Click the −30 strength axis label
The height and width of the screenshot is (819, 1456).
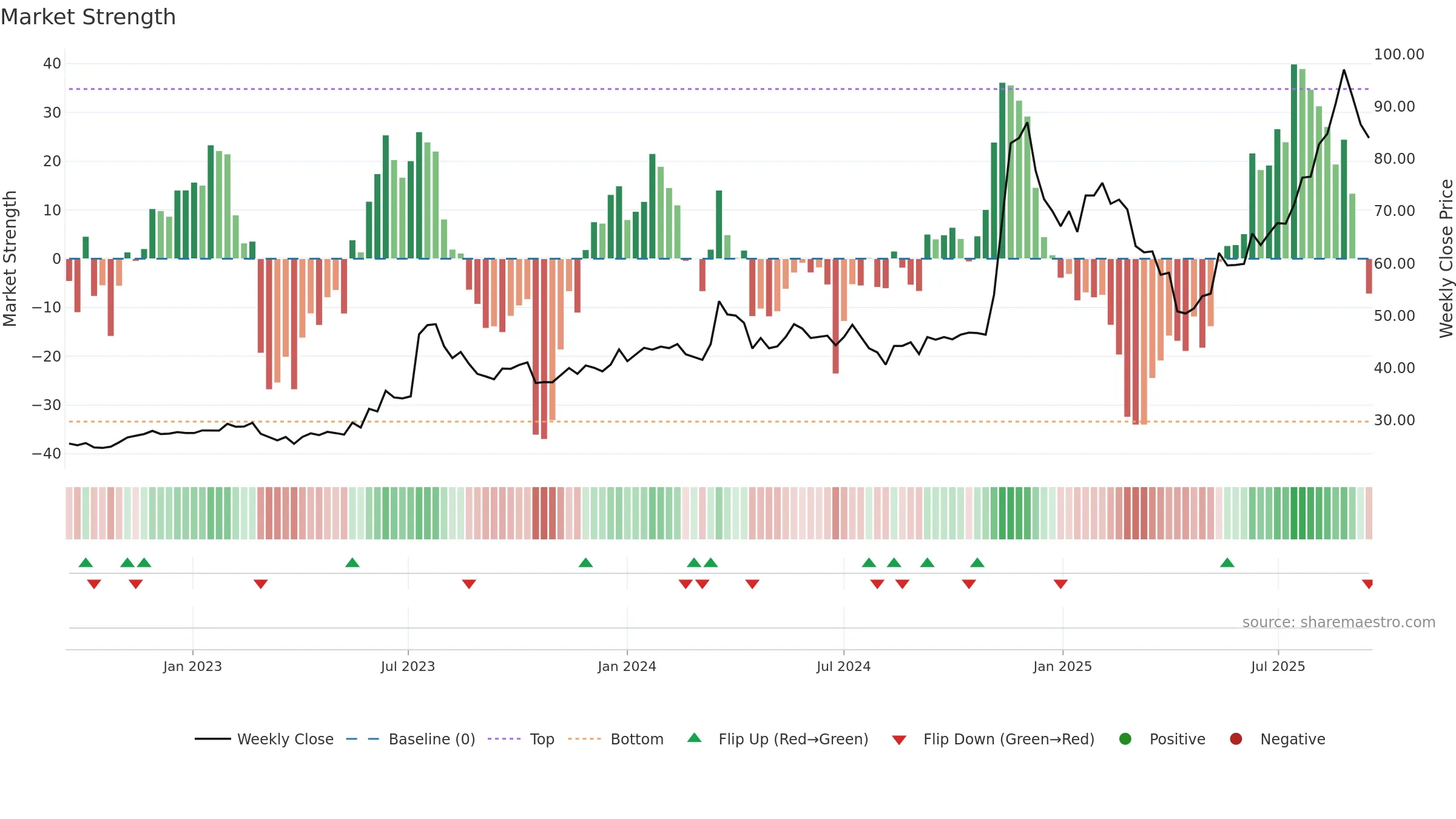pyautogui.click(x=47, y=405)
